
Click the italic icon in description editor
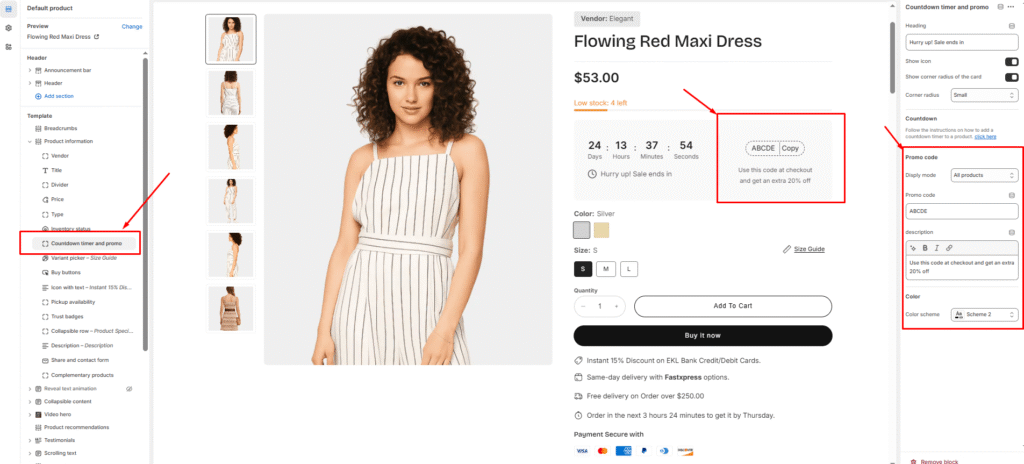(x=936, y=247)
